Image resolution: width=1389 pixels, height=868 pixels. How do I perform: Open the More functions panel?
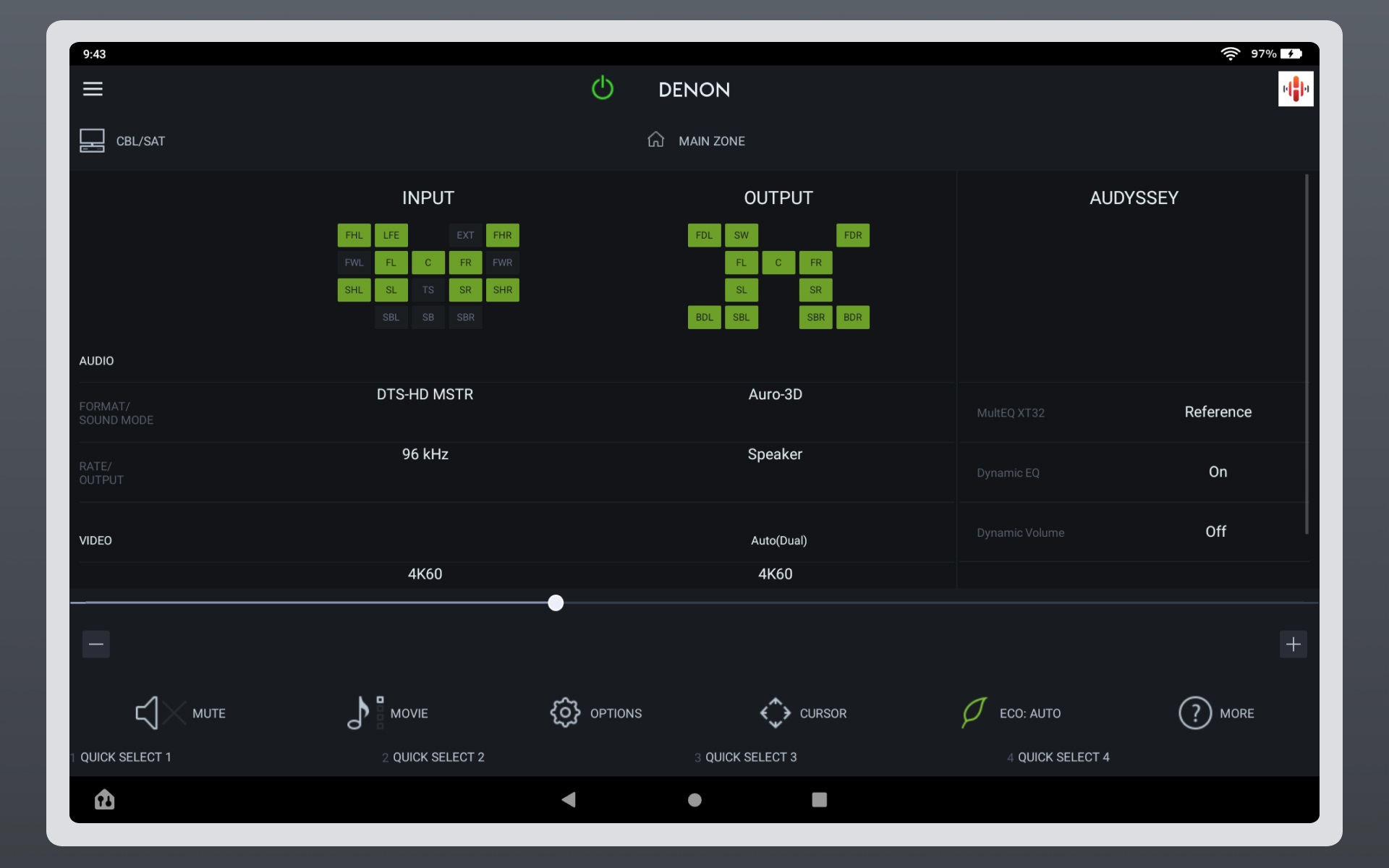click(1218, 712)
